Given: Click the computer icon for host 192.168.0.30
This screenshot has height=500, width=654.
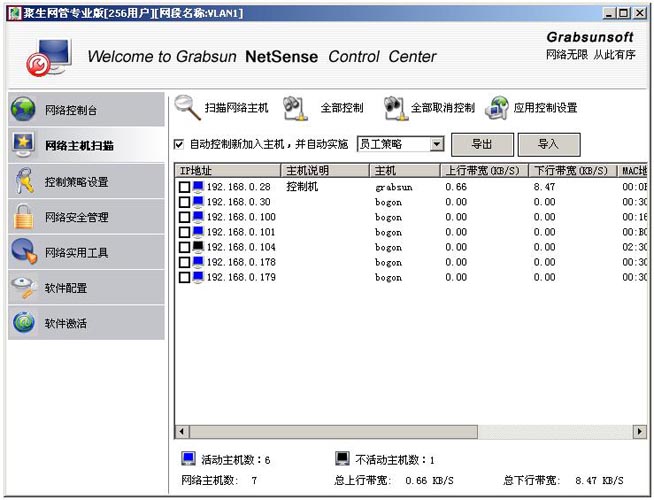Looking at the screenshot, I should (198, 202).
